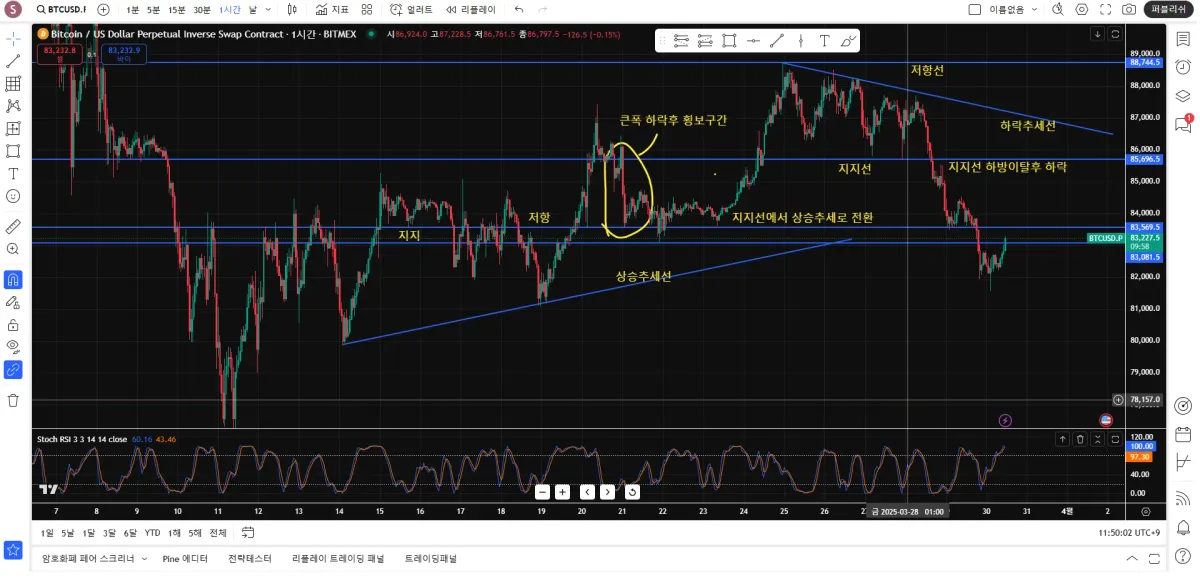Open the favorites star toolbar button
The height and width of the screenshot is (582, 1200).
pyautogui.click(x=13, y=550)
